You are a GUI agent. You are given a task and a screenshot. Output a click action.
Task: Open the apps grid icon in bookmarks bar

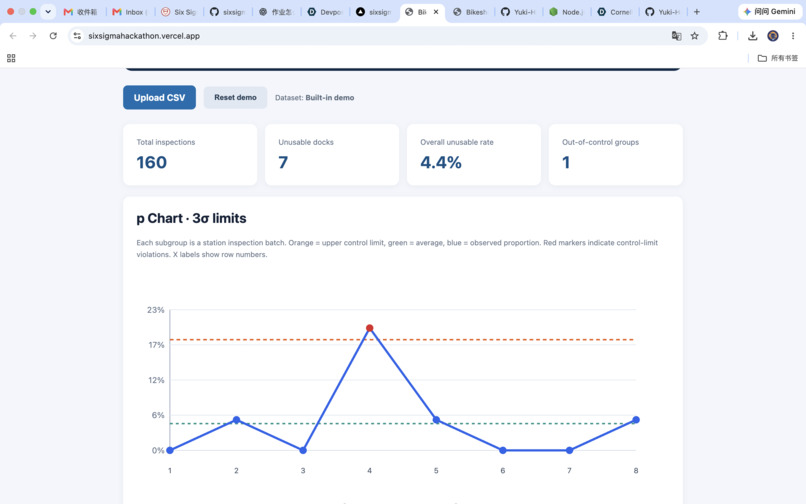(x=11, y=58)
